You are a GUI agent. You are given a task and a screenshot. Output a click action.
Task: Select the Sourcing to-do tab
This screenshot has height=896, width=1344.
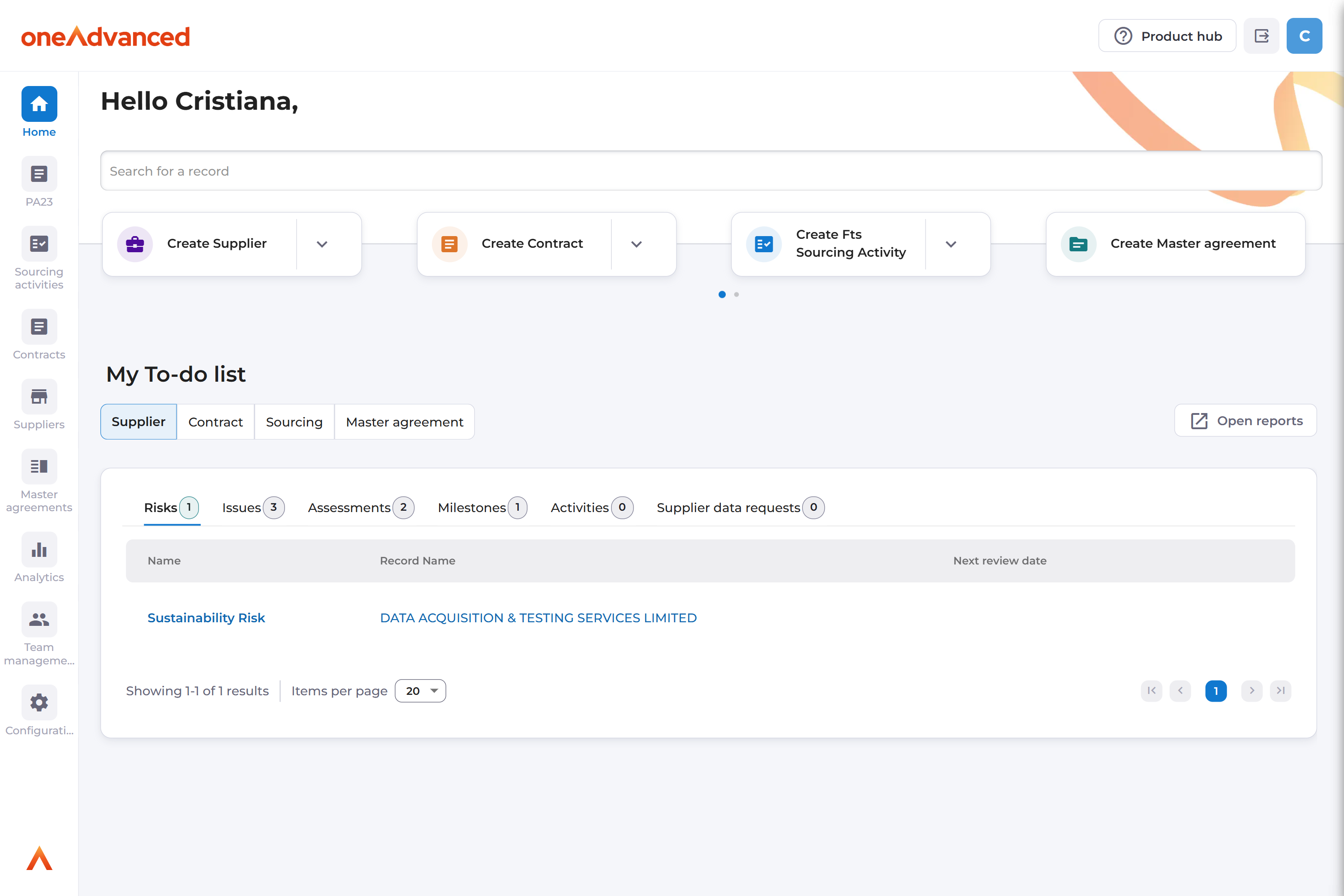click(x=294, y=422)
